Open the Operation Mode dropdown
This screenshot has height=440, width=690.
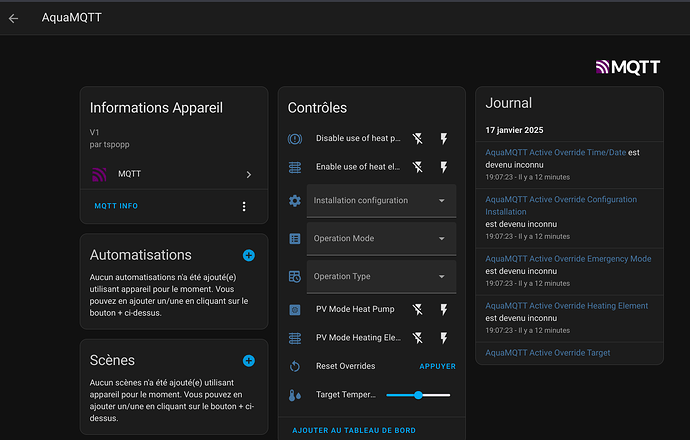381,238
